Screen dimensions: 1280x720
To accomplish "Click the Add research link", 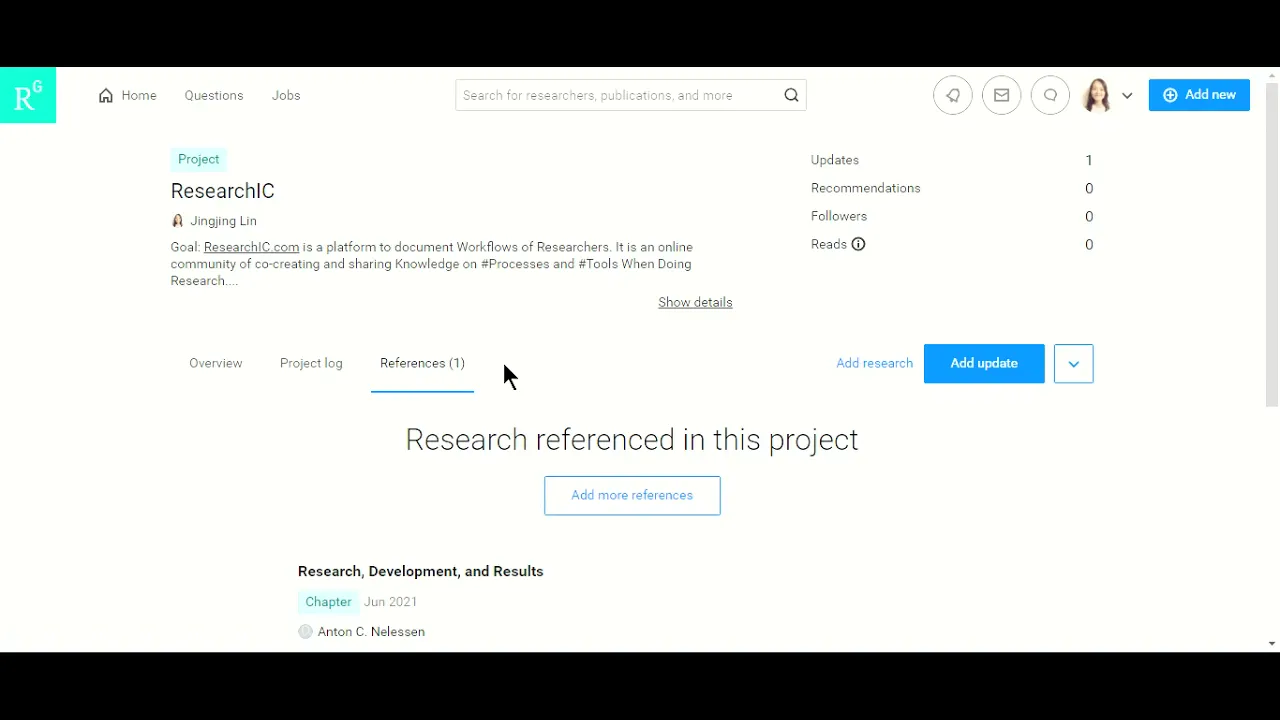I will coord(874,363).
